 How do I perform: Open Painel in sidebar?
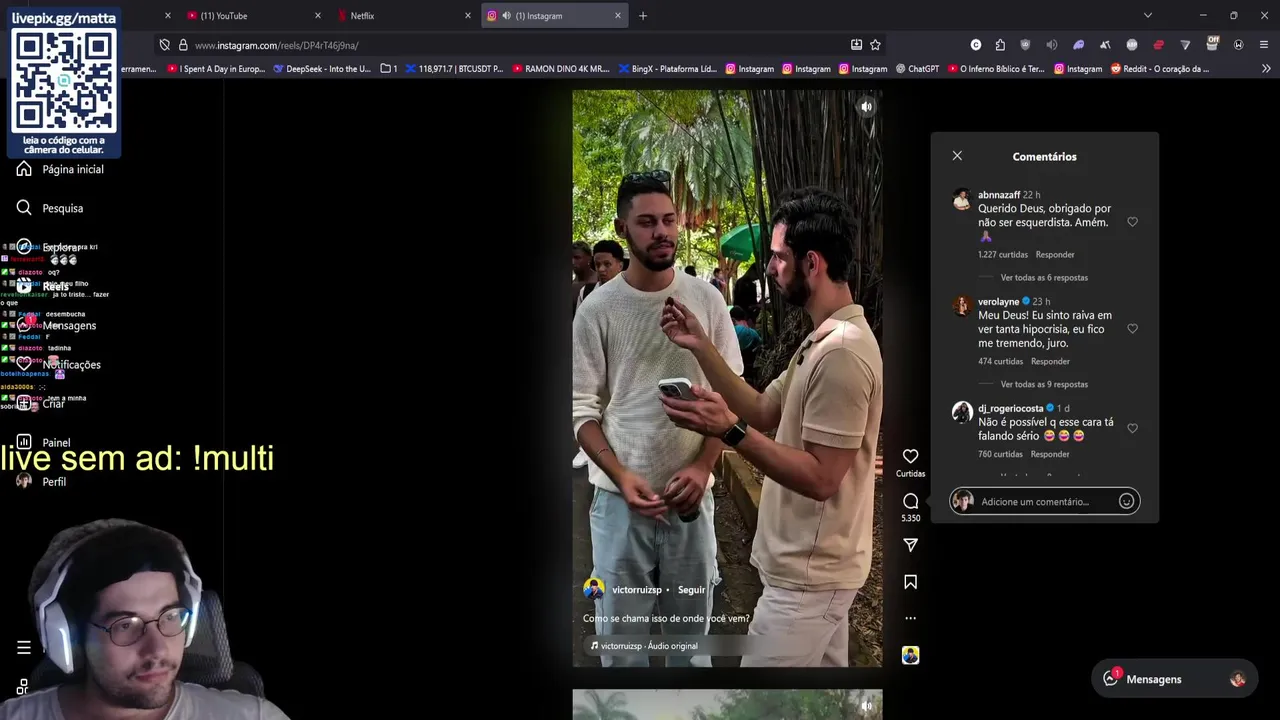coord(43,443)
